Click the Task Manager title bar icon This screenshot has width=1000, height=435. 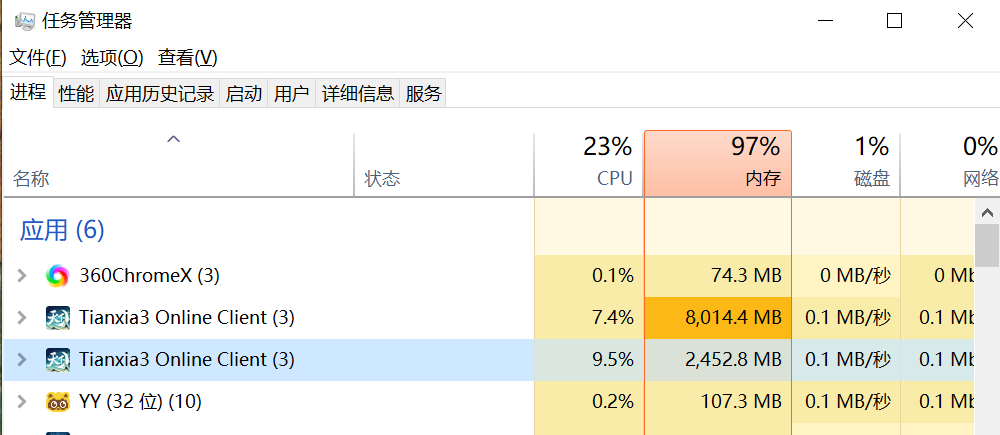click(x=25, y=22)
